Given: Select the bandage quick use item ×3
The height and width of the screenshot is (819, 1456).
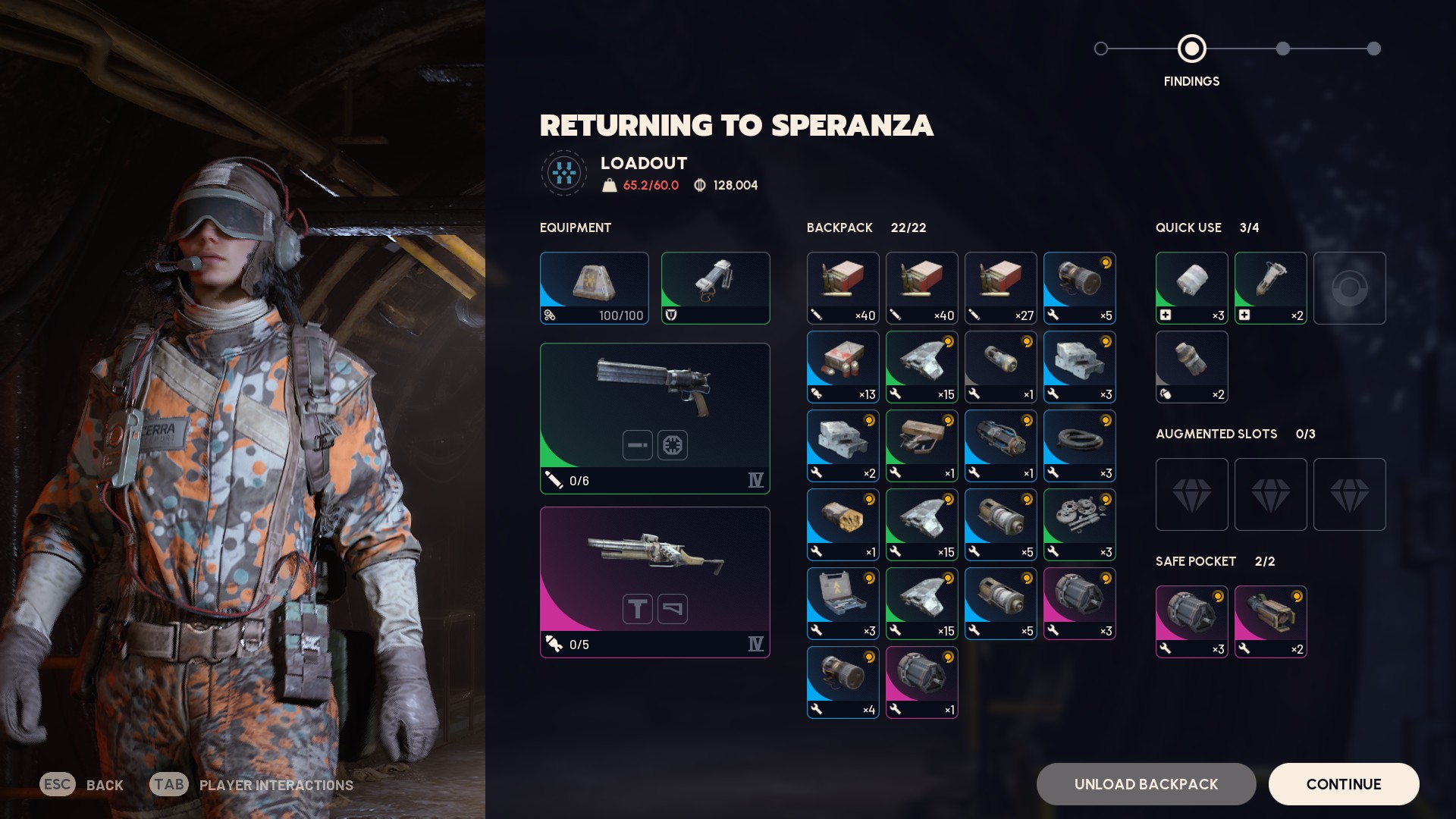Looking at the screenshot, I should [x=1191, y=288].
